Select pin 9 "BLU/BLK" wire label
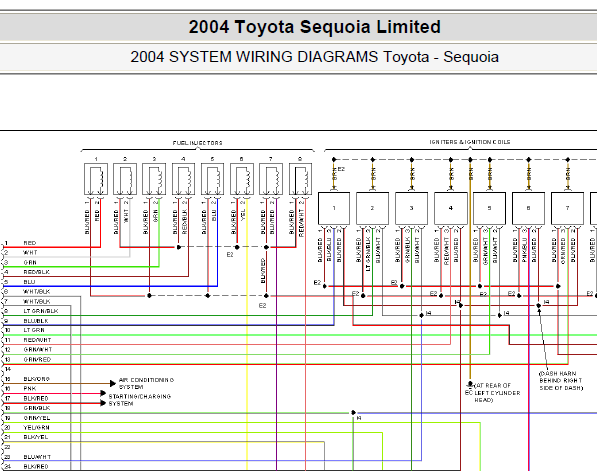This screenshot has width=597, height=471. pyautogui.click(x=36, y=321)
